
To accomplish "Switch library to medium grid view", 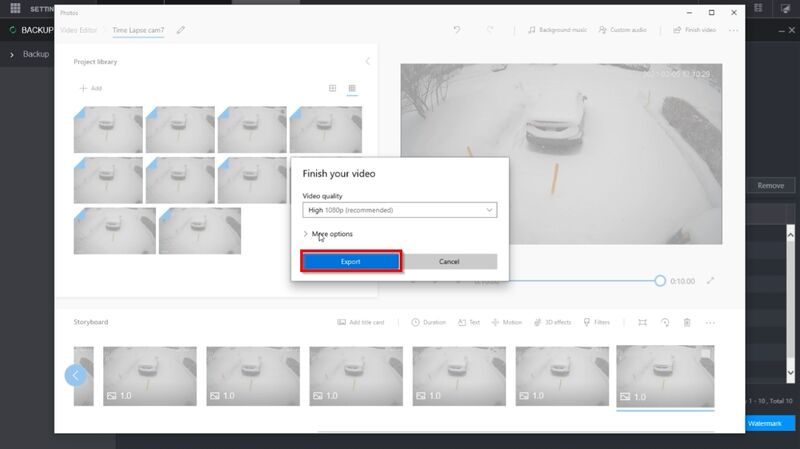I will pyautogui.click(x=332, y=88).
